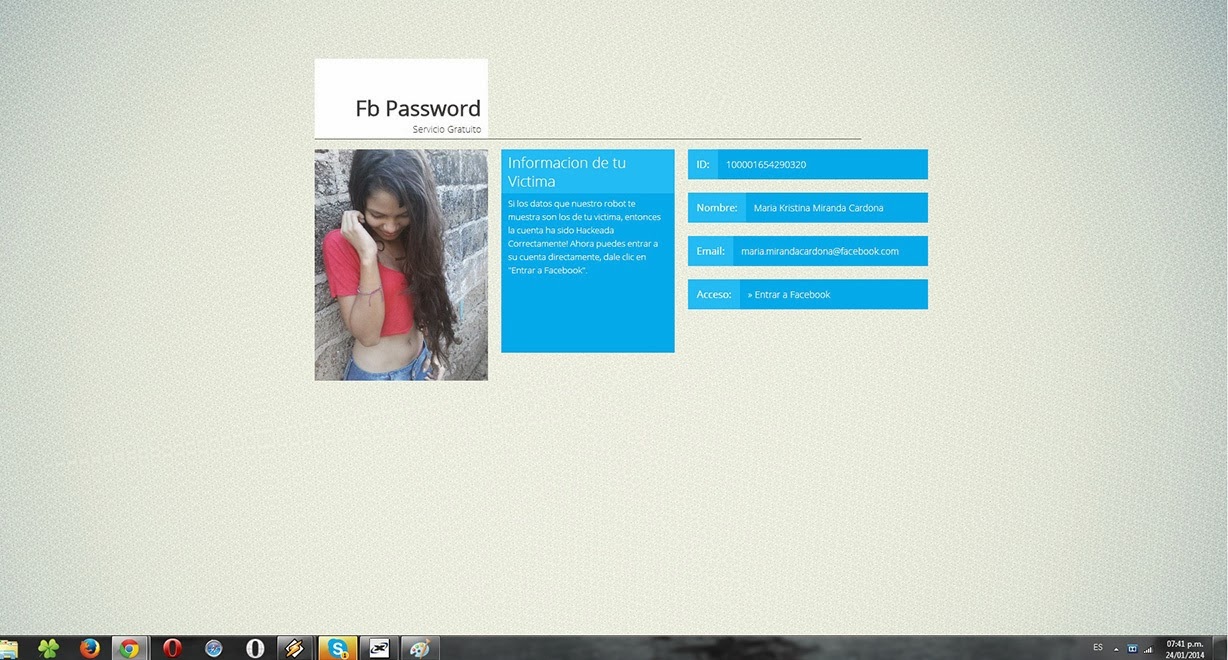1228x660 pixels.
Task: Launch Safari from the taskbar
Action: (x=213, y=648)
